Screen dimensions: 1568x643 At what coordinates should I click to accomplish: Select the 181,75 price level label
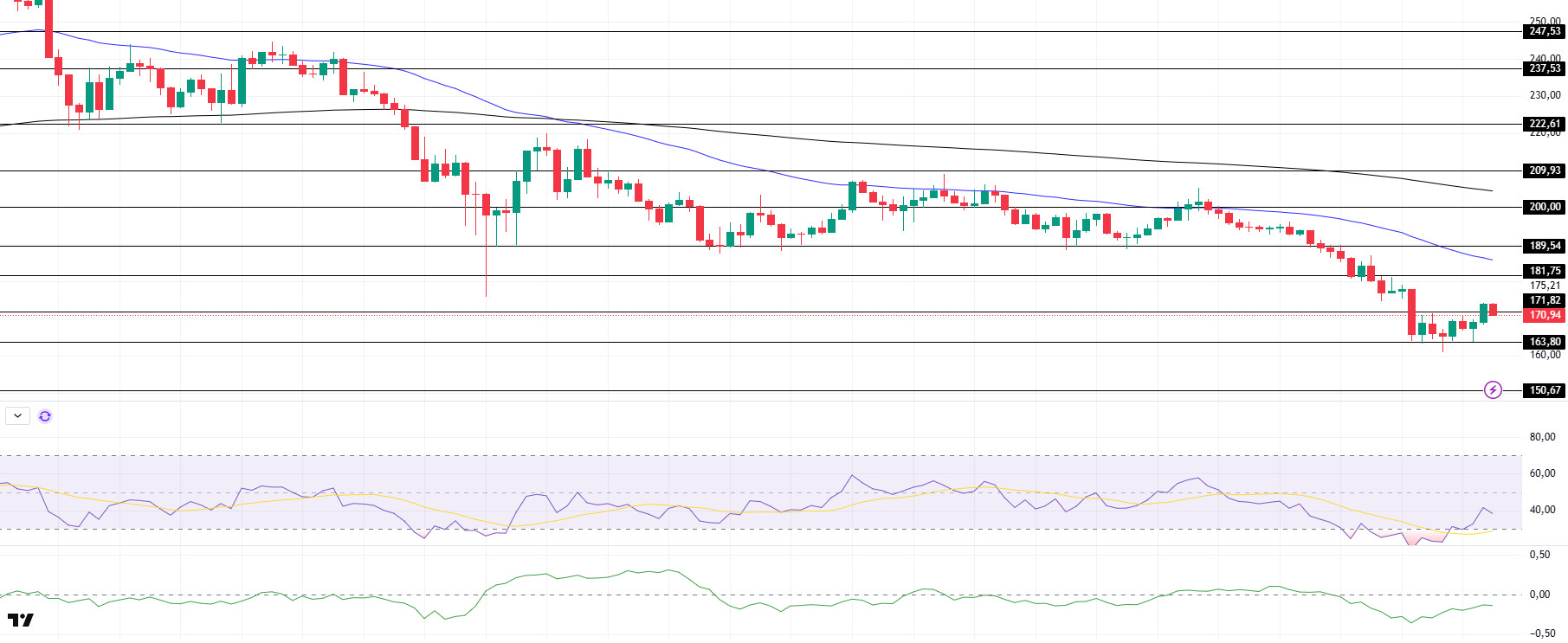click(x=1544, y=272)
